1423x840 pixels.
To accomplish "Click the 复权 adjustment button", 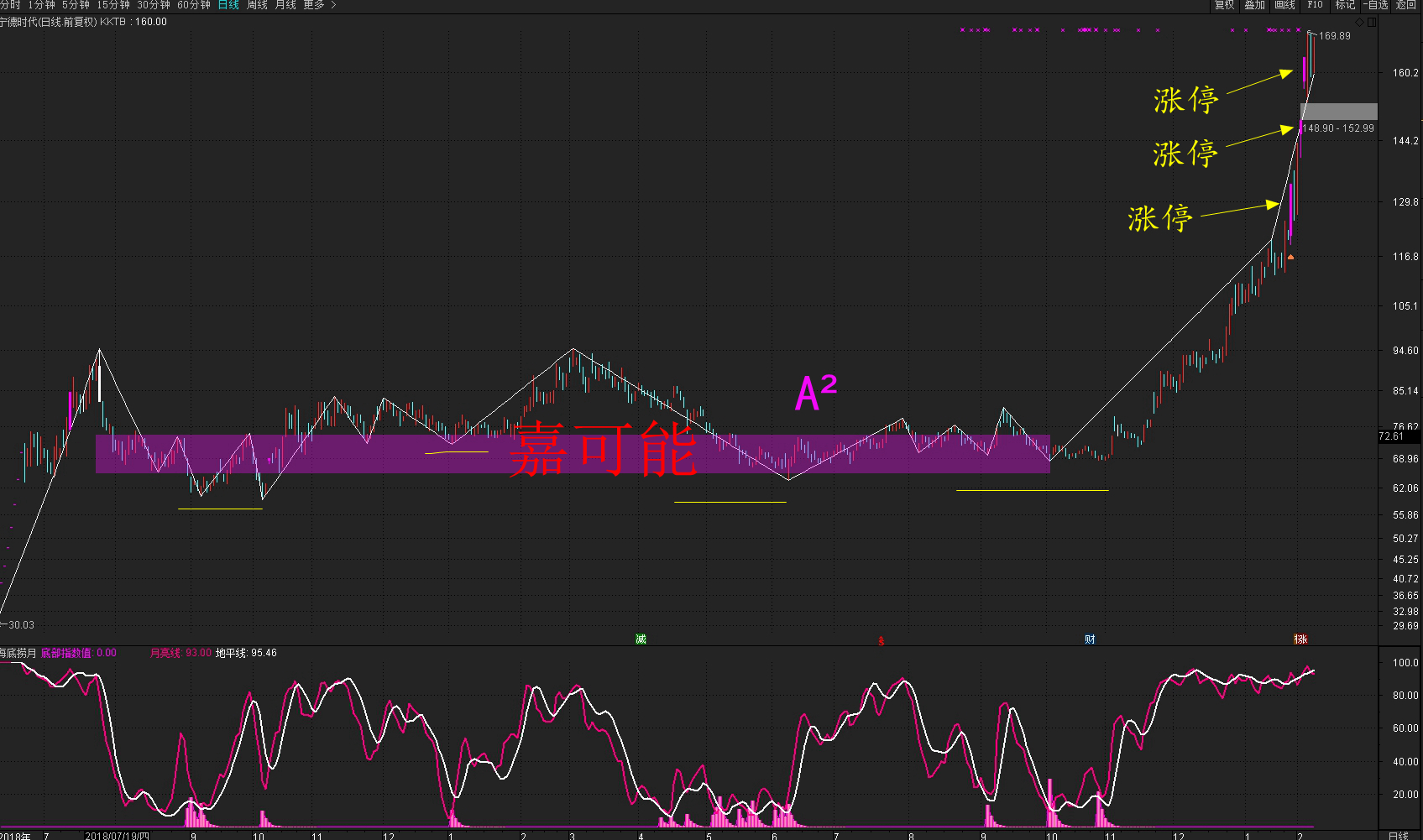I will pos(1224,5).
